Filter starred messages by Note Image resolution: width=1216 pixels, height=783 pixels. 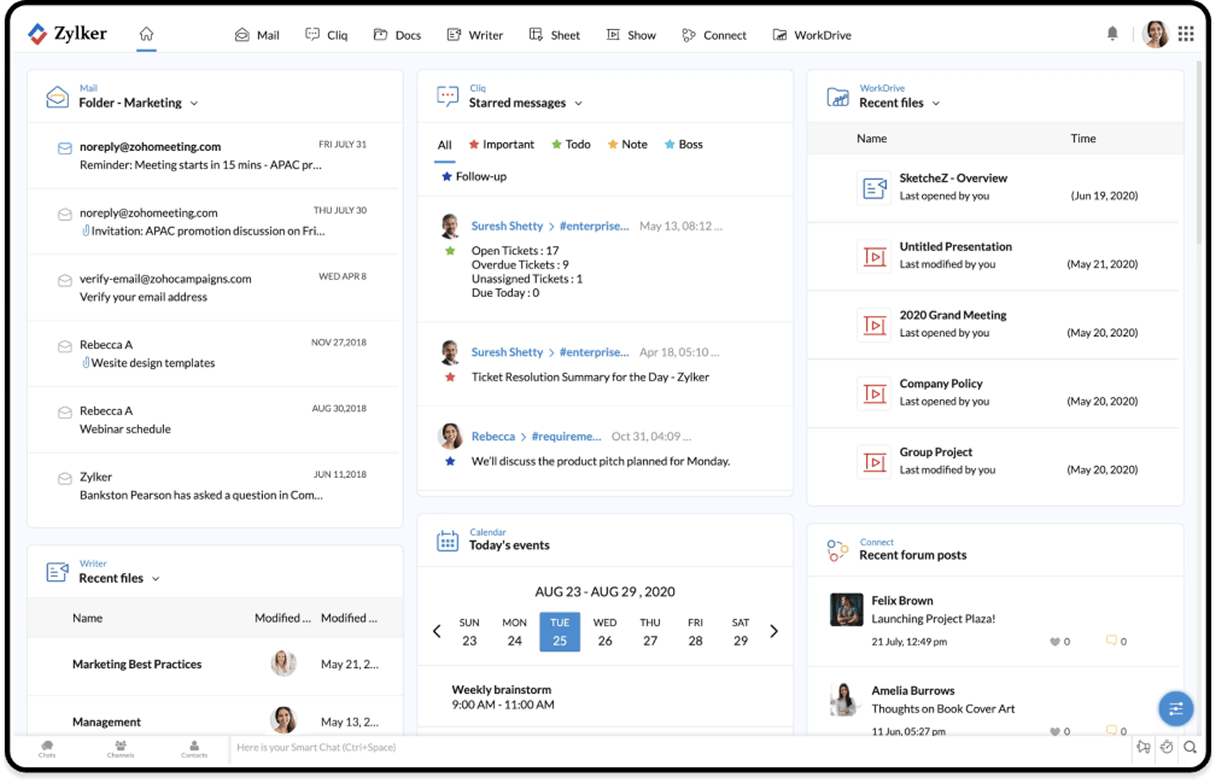(628, 145)
